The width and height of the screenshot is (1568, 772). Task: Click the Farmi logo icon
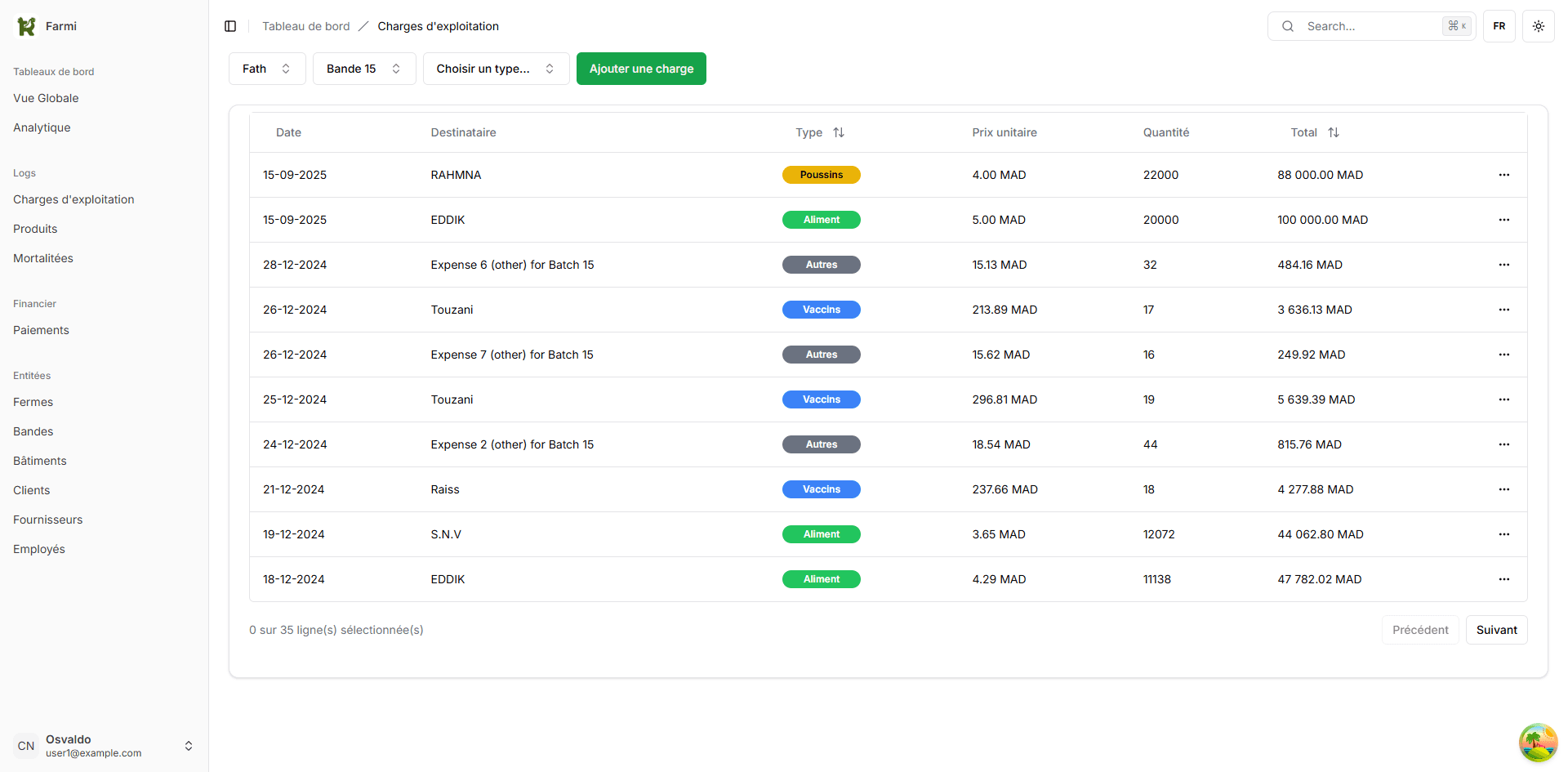[25, 25]
